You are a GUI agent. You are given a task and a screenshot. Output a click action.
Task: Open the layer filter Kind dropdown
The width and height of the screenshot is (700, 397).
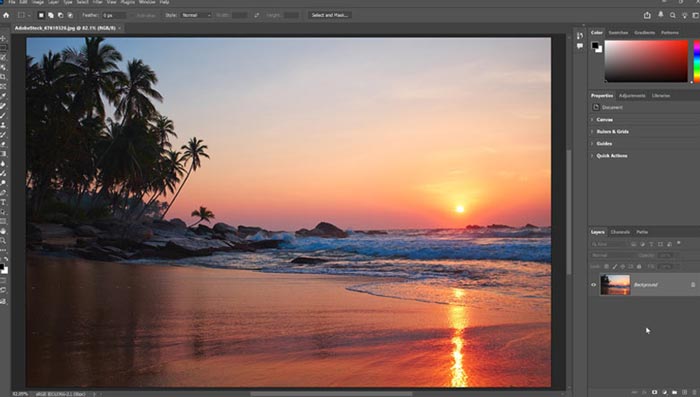pos(609,244)
